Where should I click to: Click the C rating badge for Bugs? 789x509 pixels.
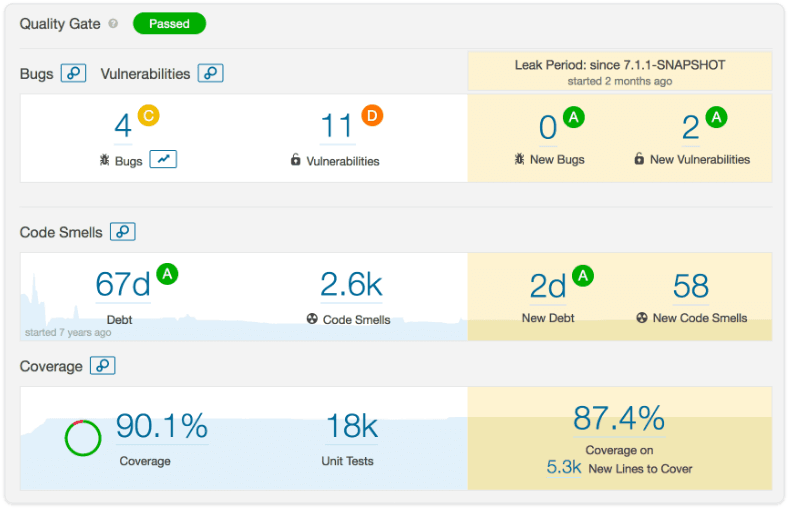click(x=148, y=116)
